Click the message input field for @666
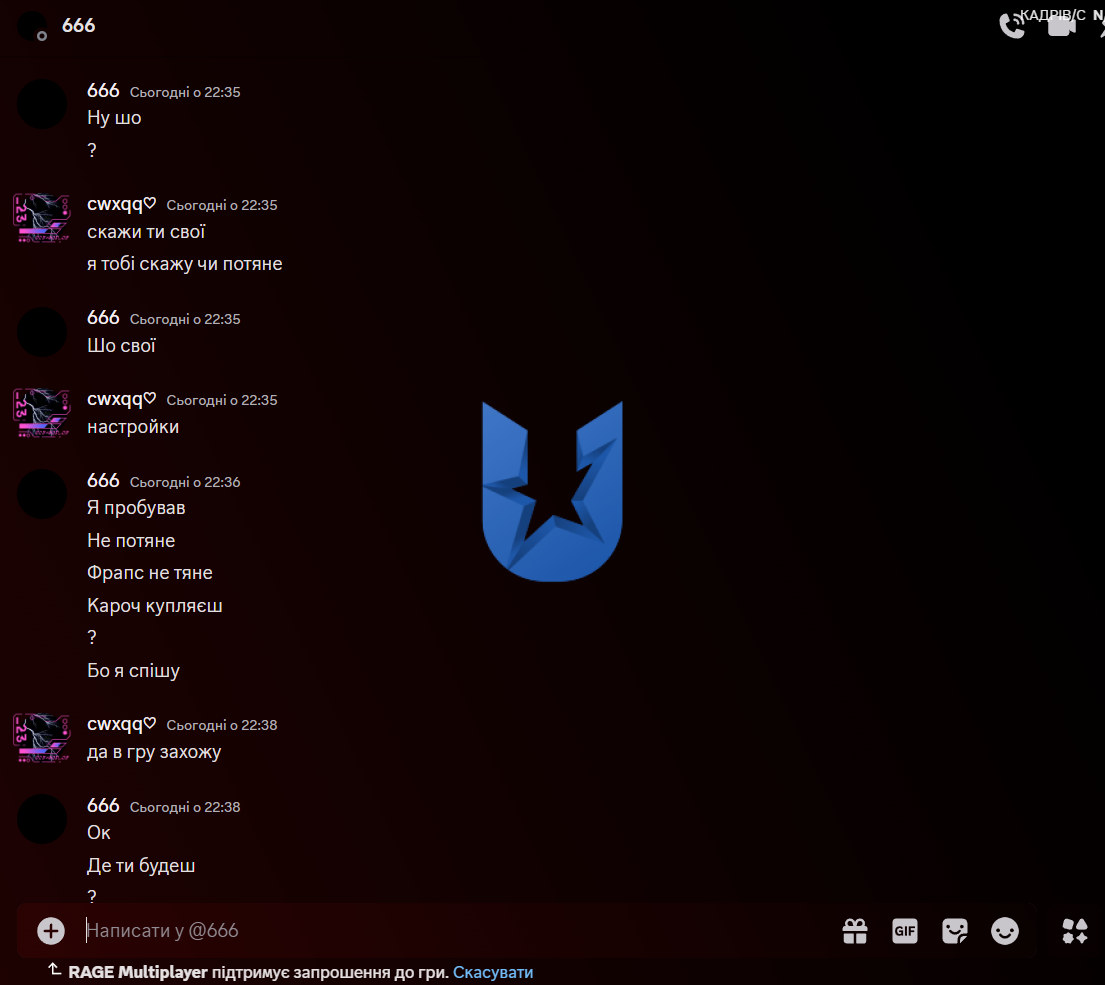The height and width of the screenshot is (985, 1105). pos(451,931)
